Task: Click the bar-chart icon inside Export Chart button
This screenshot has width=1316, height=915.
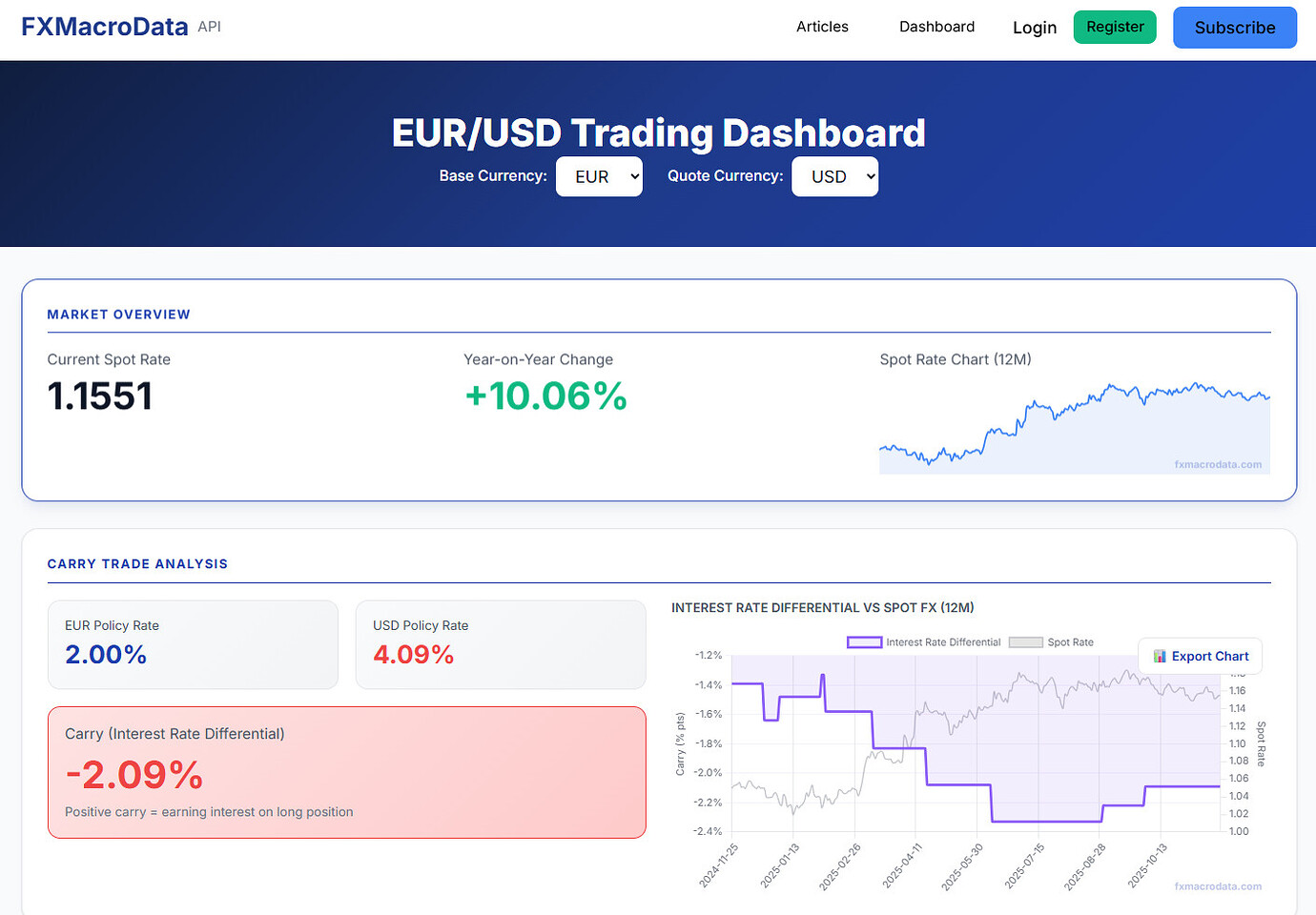Action: pyautogui.click(x=1160, y=656)
